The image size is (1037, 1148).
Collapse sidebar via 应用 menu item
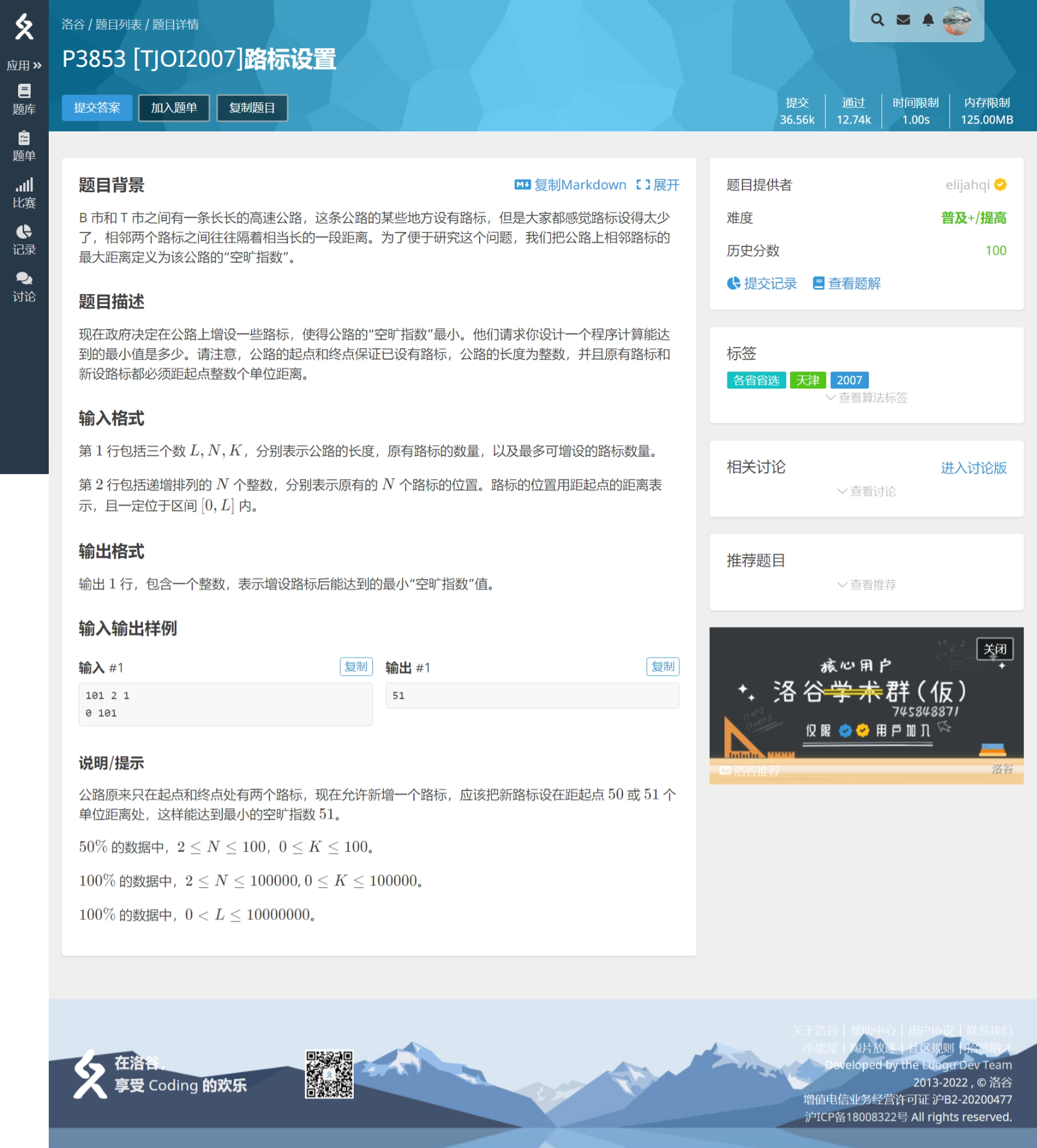[23, 66]
